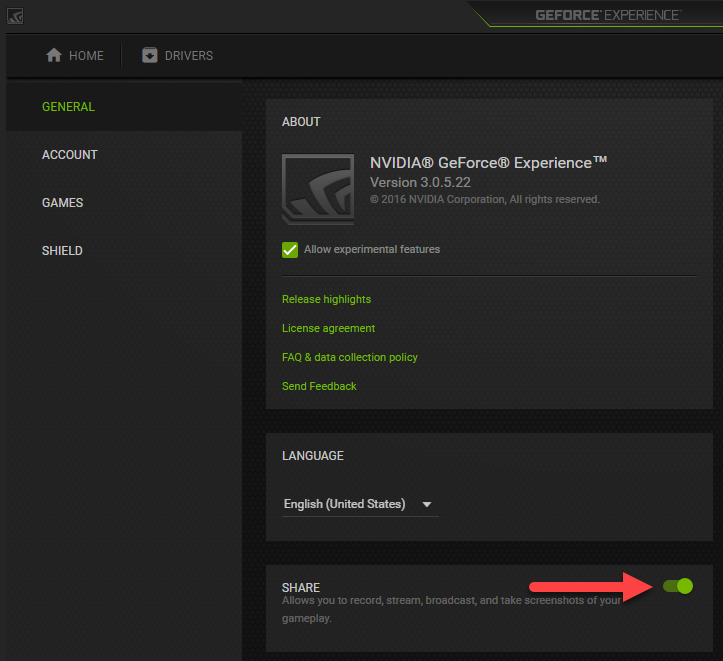Image resolution: width=723 pixels, height=661 pixels.
Task: View the License agreement link
Action: coord(328,328)
